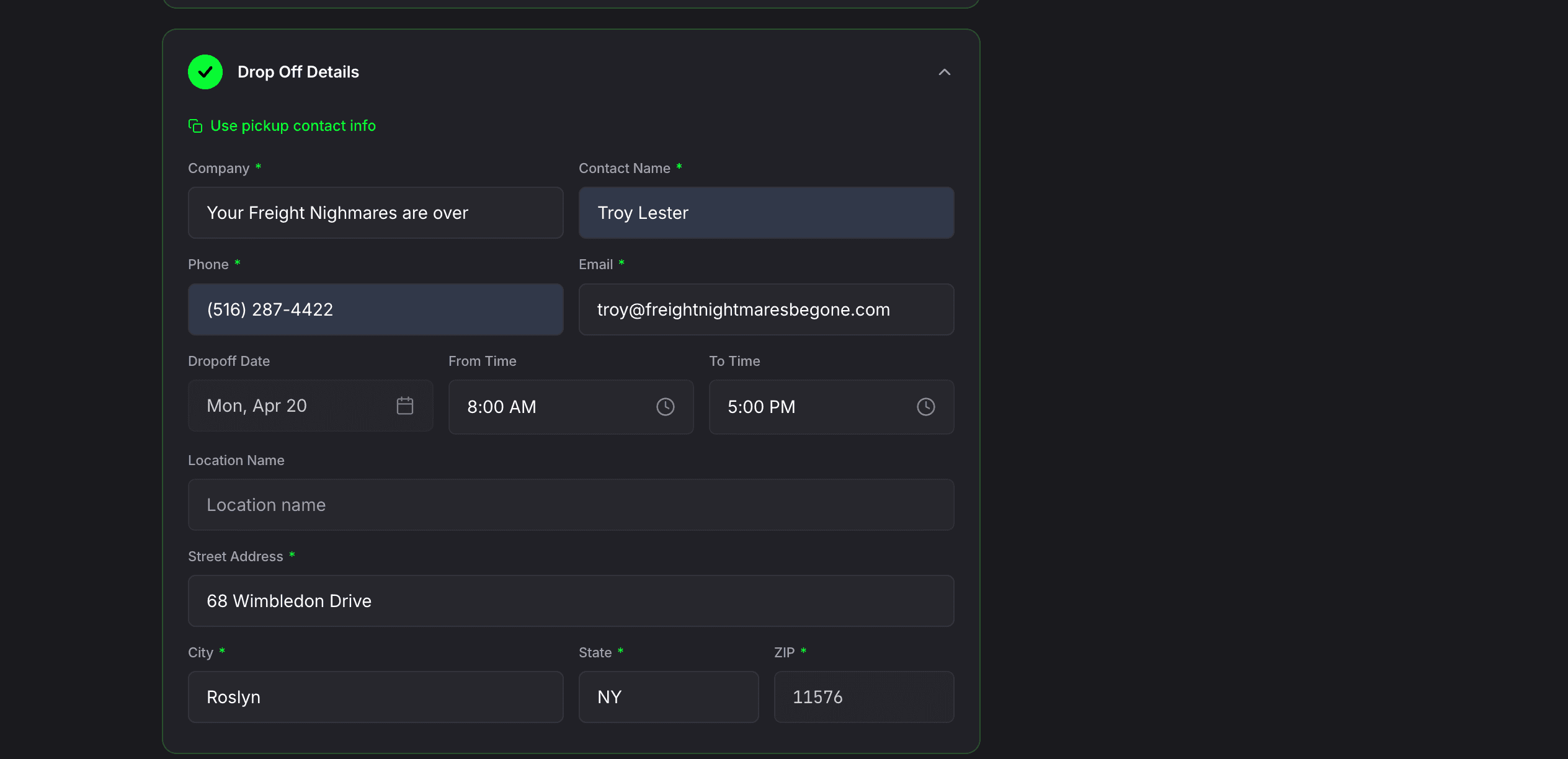Click the Location Name input field
Screen dimensions: 1568x759
[x=571, y=505]
